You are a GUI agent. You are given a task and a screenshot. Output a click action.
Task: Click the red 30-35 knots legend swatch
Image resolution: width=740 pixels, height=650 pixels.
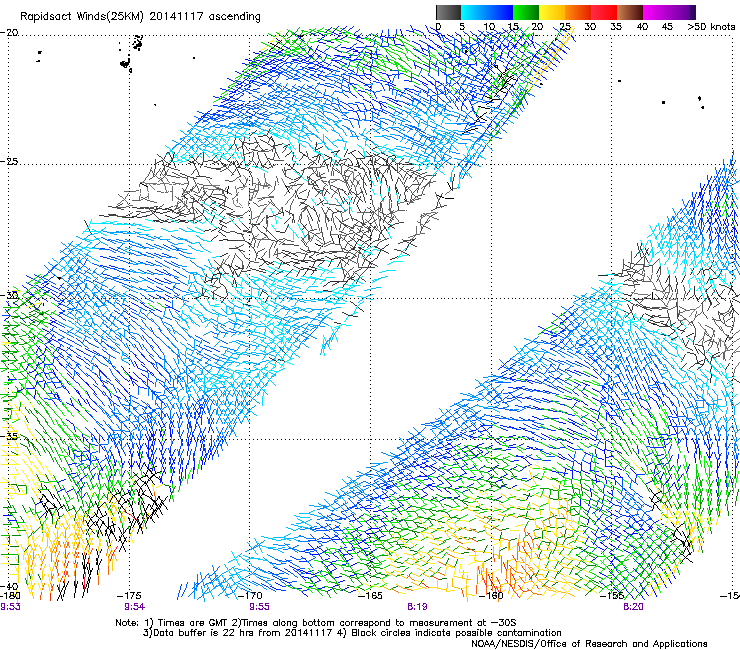604,12
